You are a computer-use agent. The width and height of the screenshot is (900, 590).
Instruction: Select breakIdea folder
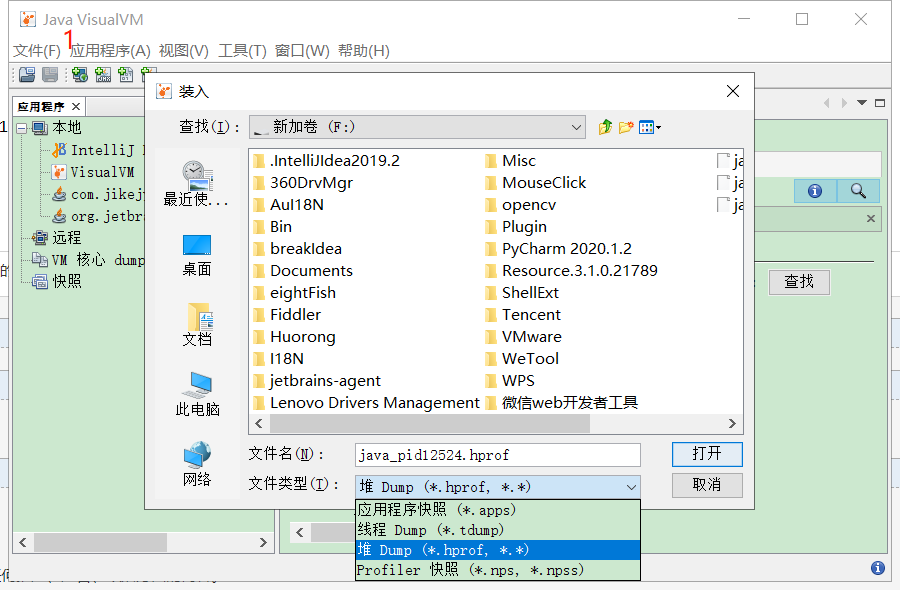(298, 249)
